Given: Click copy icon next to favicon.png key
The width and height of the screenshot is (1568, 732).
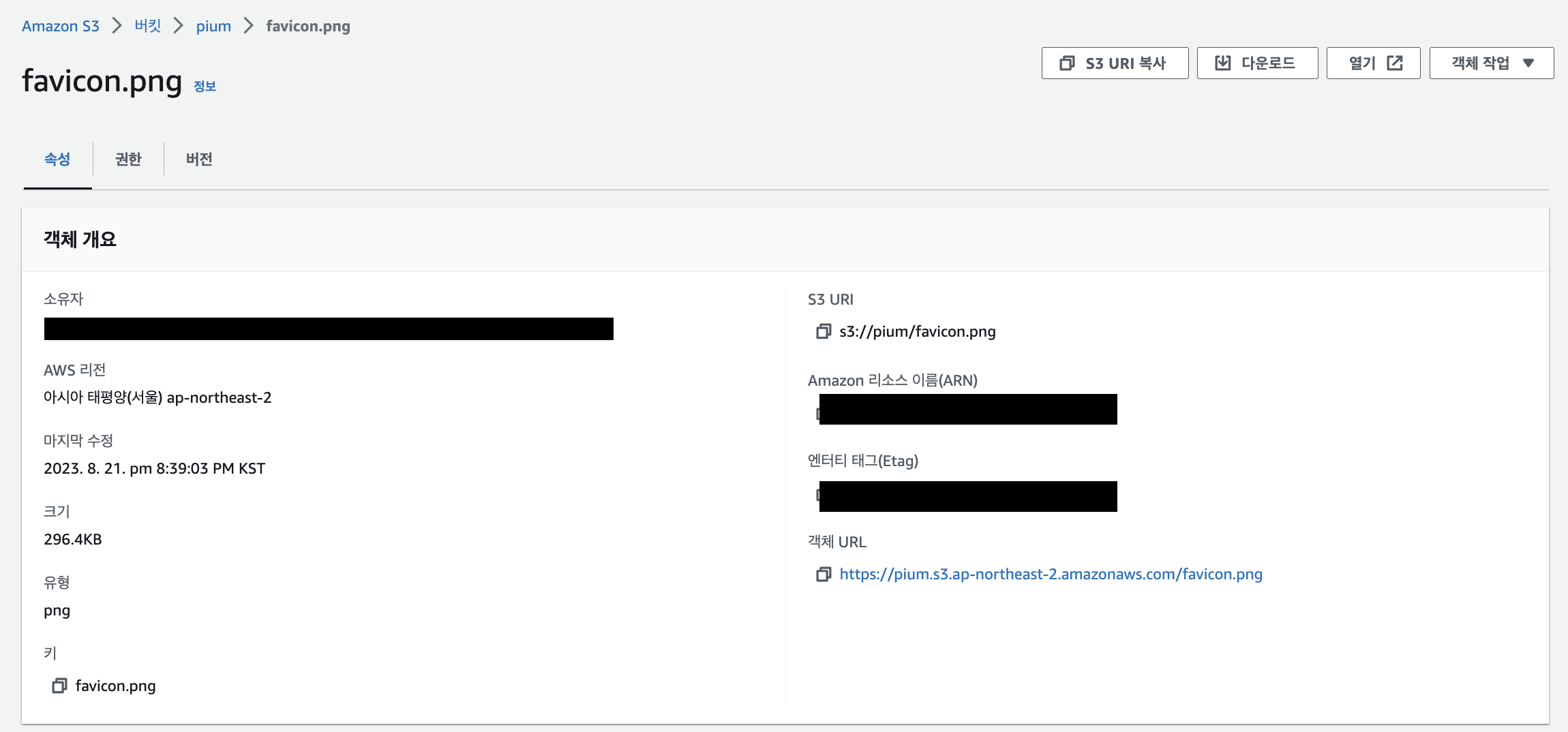Looking at the screenshot, I should pyautogui.click(x=59, y=686).
